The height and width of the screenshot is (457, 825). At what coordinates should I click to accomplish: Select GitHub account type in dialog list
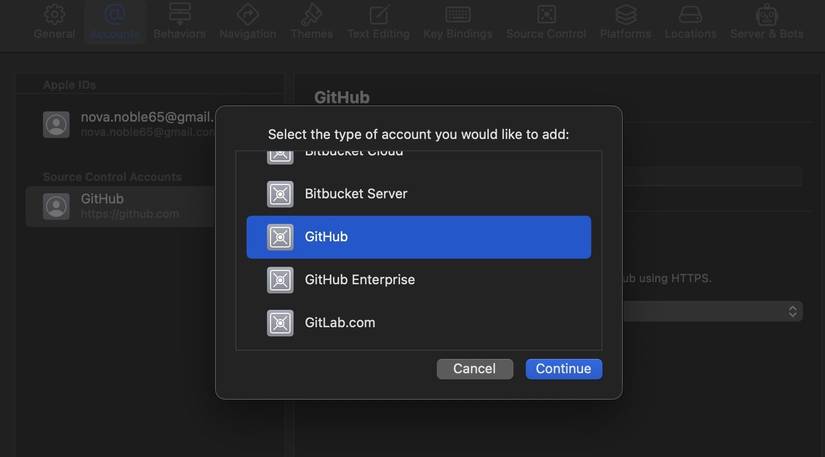[x=419, y=237]
